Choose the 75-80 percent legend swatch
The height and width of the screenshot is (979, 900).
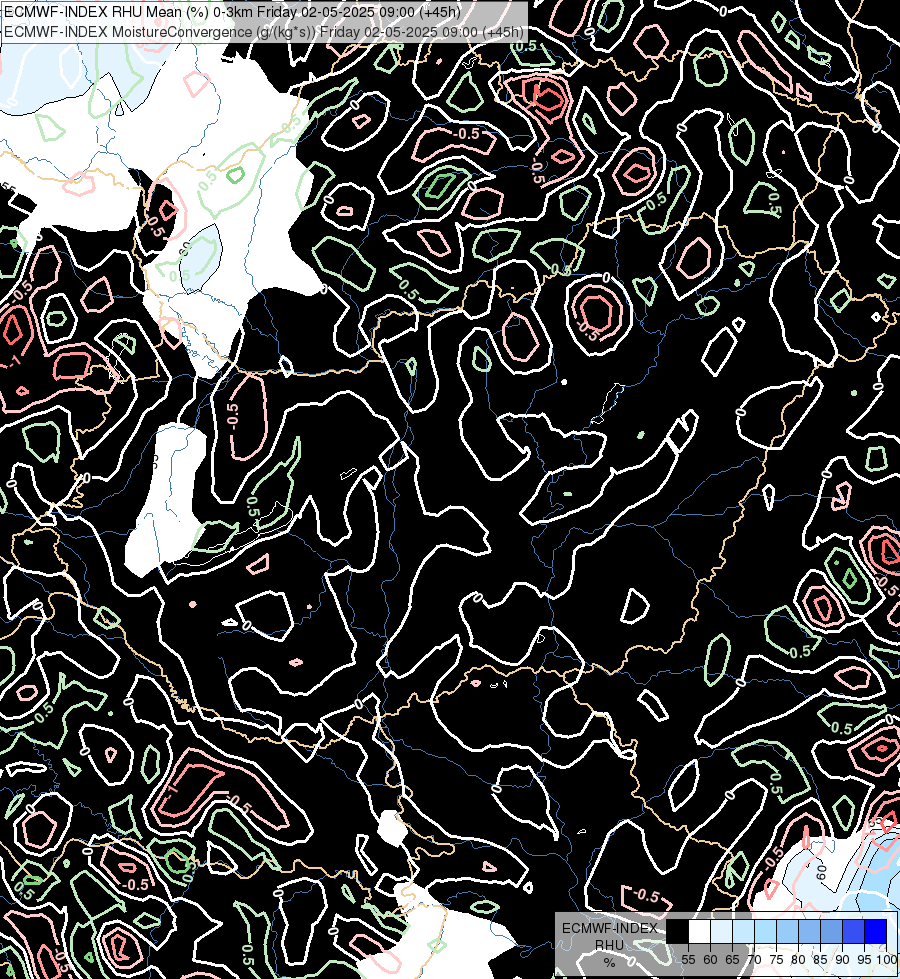click(x=788, y=931)
